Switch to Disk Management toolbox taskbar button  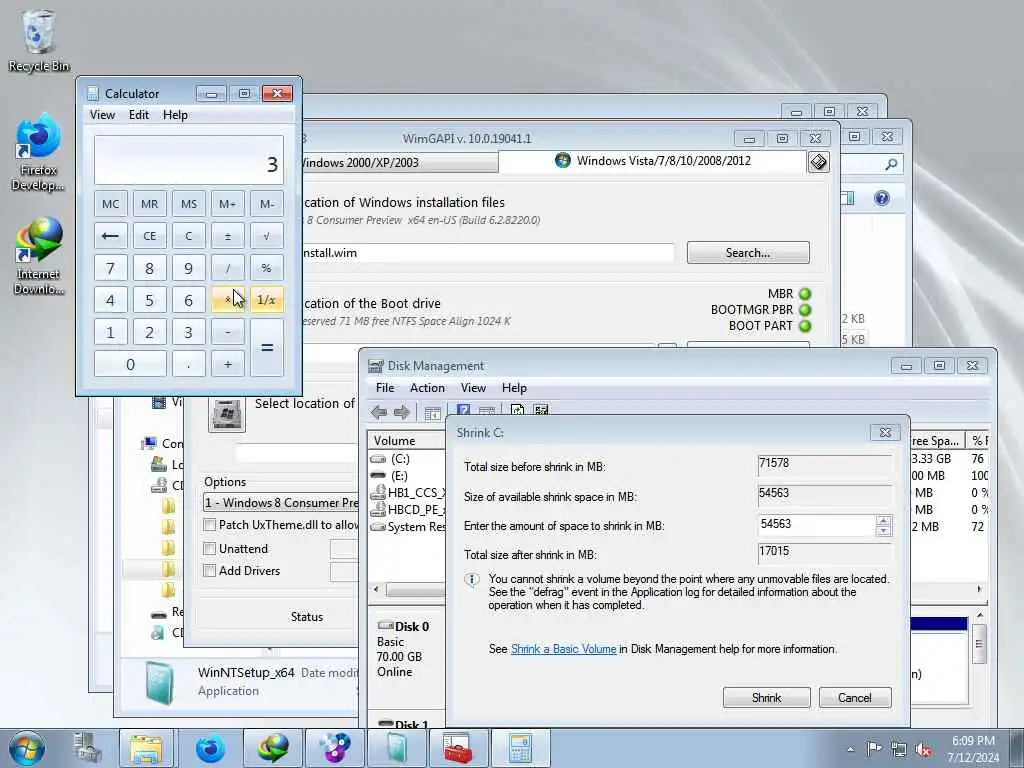[457, 748]
